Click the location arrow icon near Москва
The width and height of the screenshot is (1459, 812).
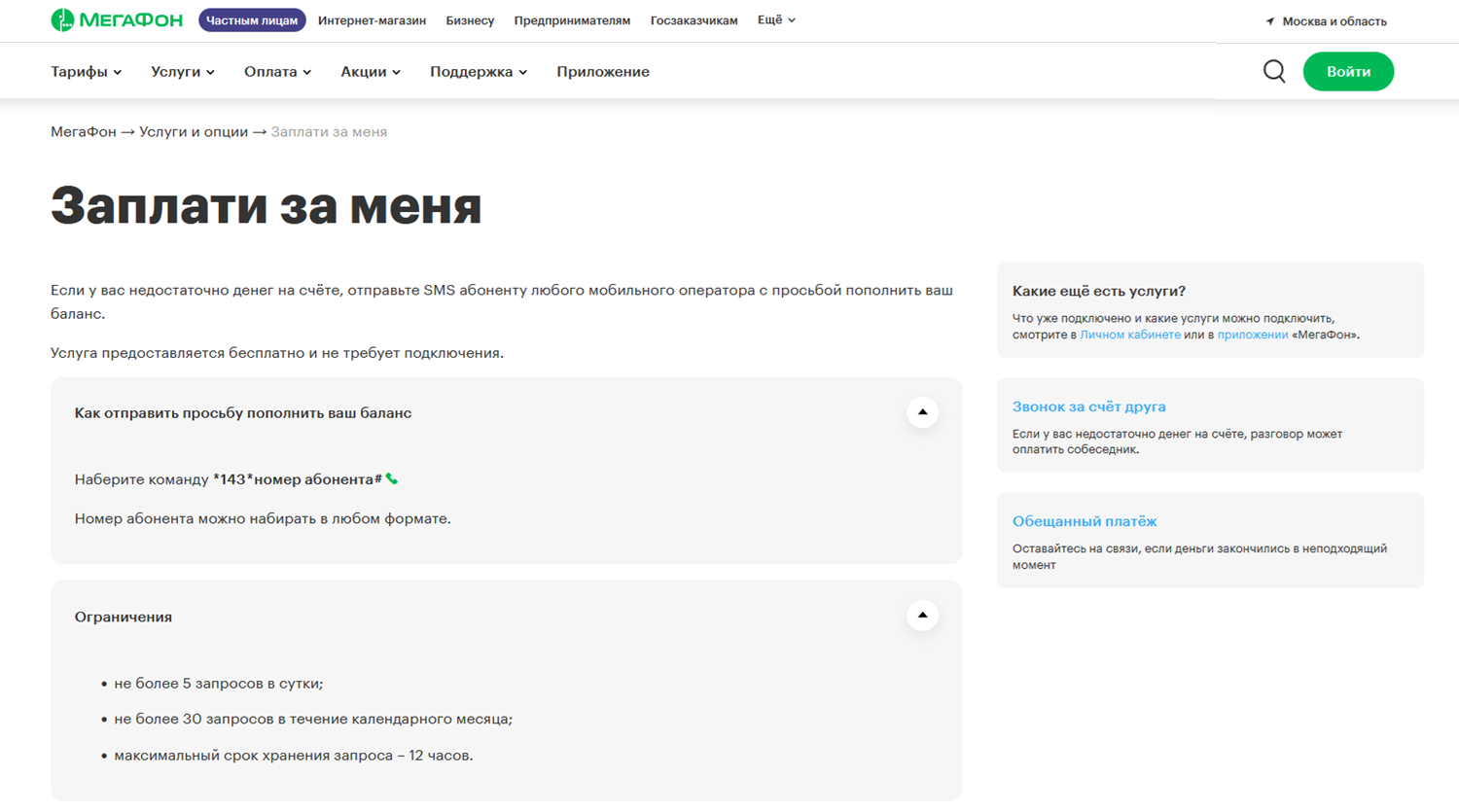point(1269,21)
